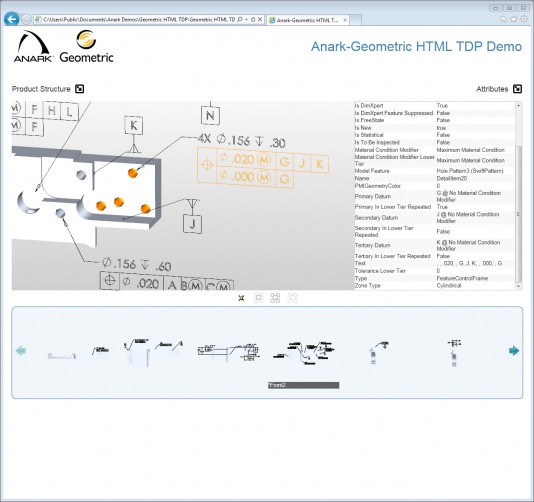Select the 'Secondary Datum' attribute row
This screenshot has width=534, height=502.
point(434,218)
